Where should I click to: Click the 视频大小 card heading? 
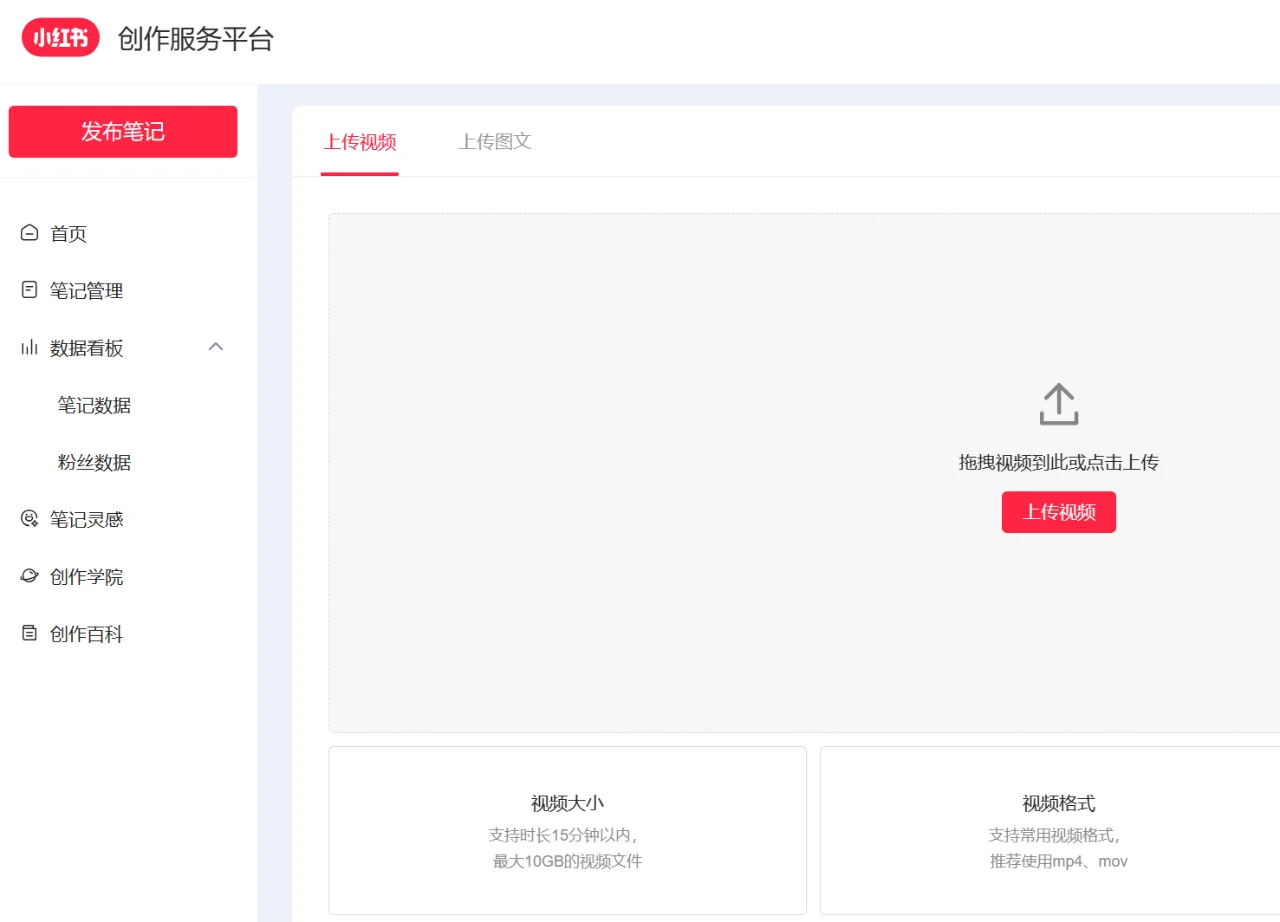pos(567,803)
